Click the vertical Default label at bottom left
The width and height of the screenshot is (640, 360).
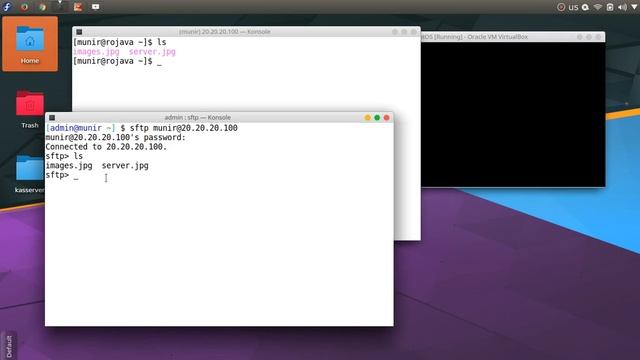click(x=9, y=347)
